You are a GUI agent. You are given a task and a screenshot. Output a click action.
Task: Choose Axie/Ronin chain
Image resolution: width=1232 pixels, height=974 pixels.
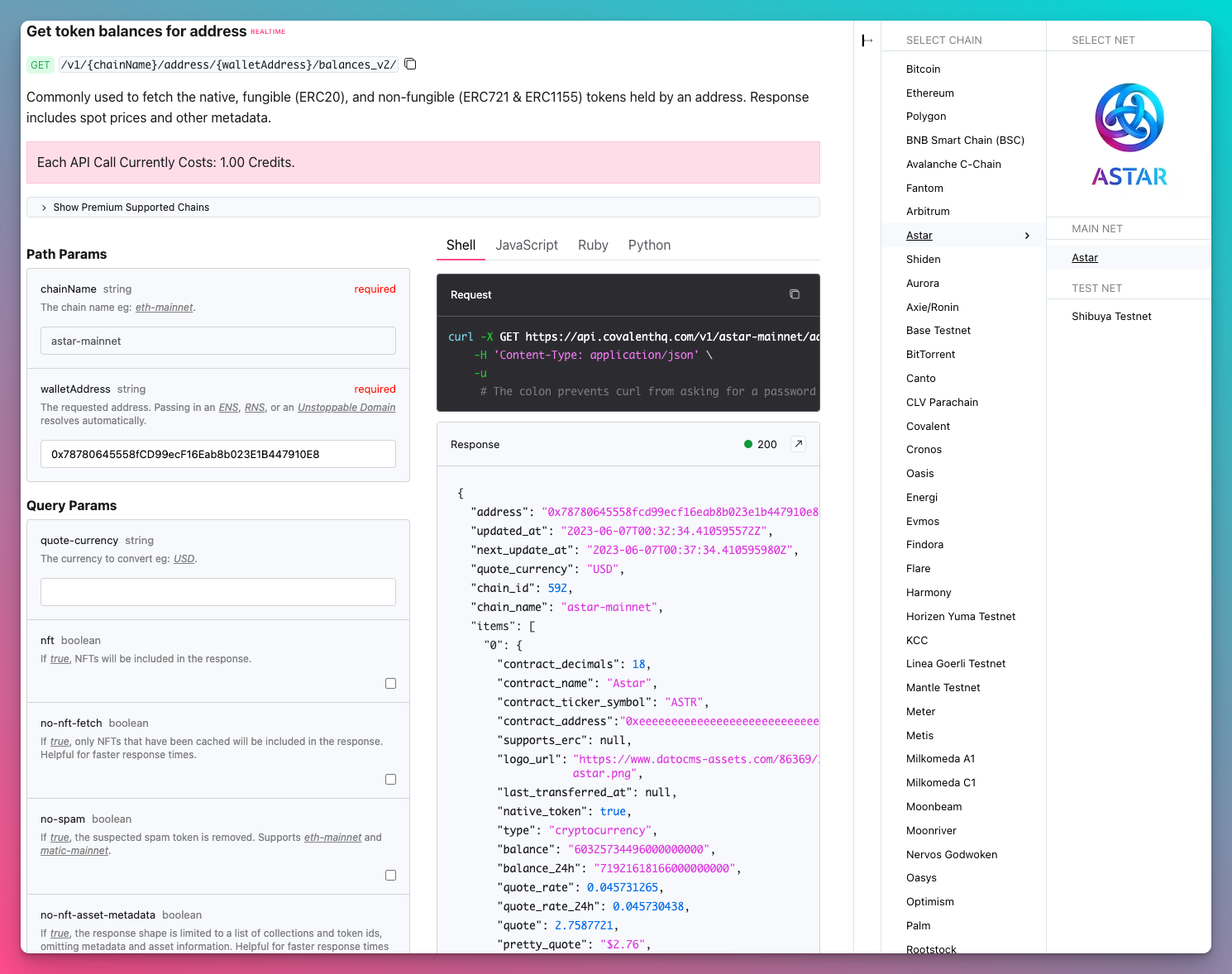click(x=932, y=308)
